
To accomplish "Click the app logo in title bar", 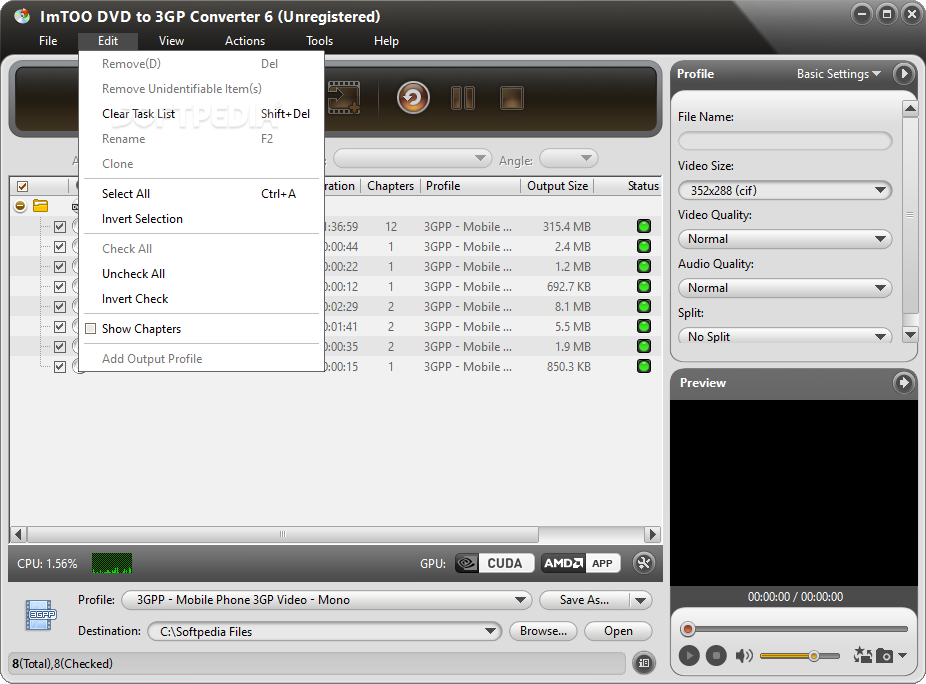I will tap(22, 16).
